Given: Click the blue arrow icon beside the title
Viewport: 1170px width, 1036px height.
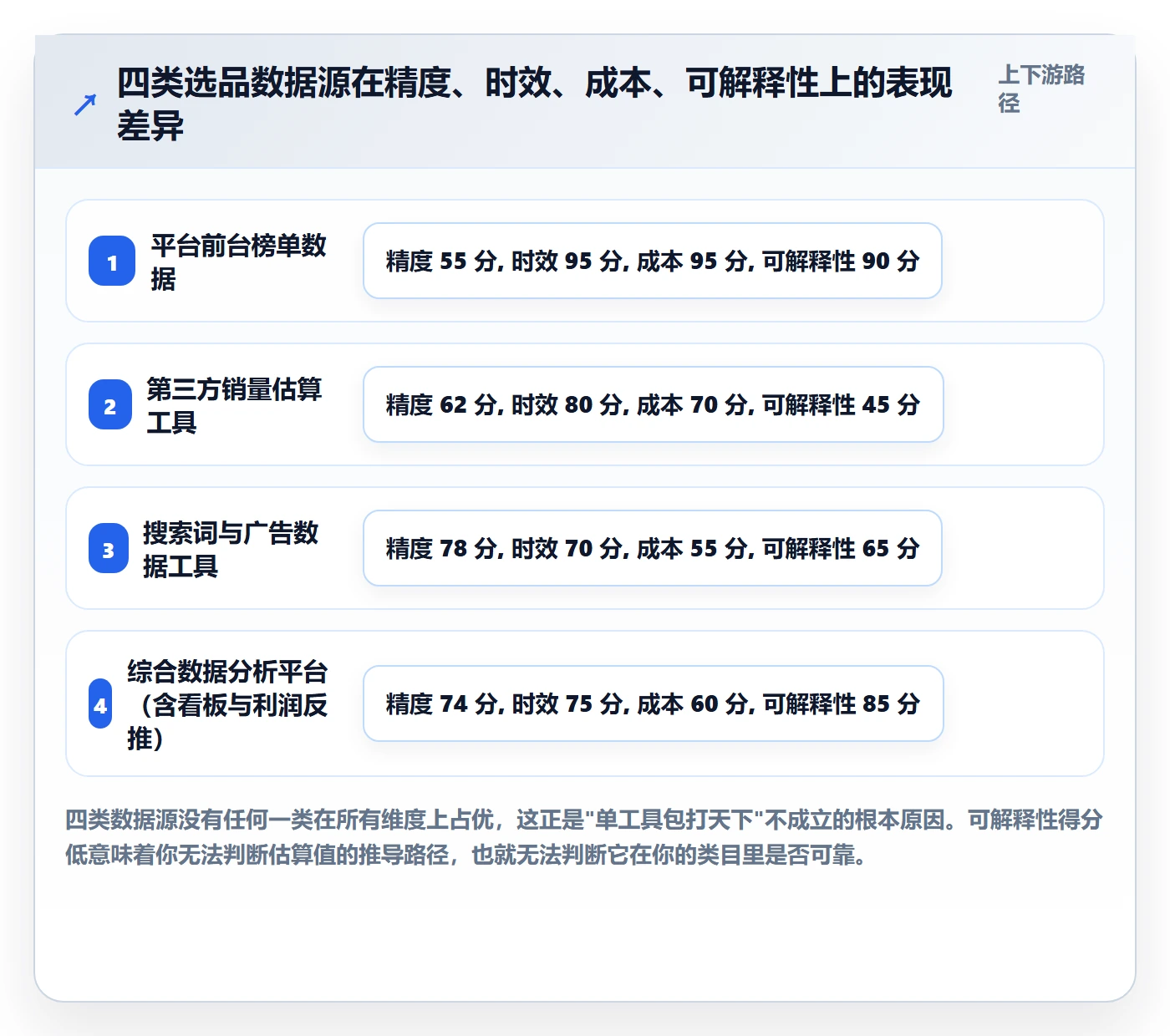Looking at the screenshot, I should (x=85, y=105).
